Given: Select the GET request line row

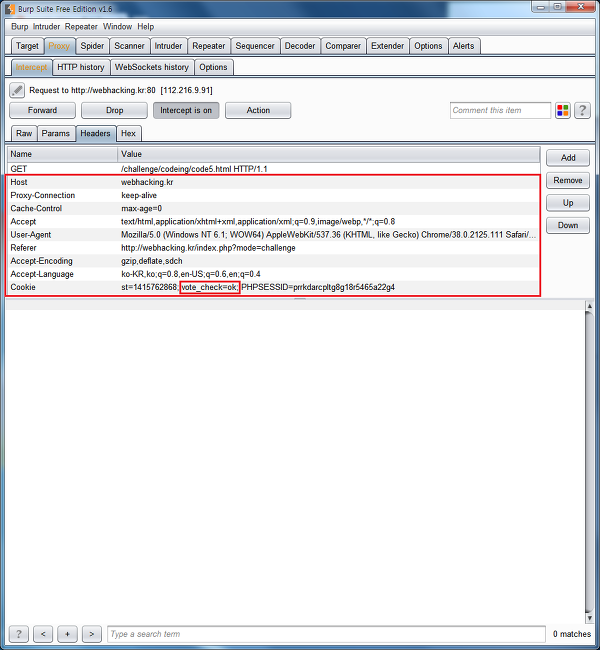Looking at the screenshot, I should (x=274, y=169).
